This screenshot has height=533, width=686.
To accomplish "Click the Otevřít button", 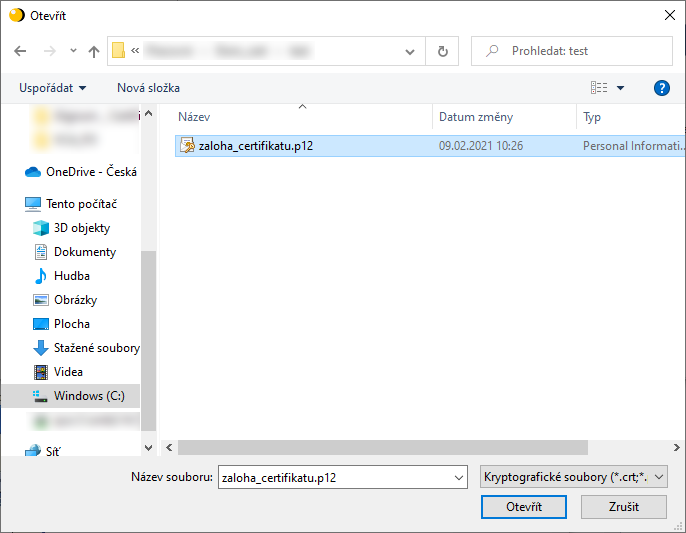I will [x=524, y=507].
